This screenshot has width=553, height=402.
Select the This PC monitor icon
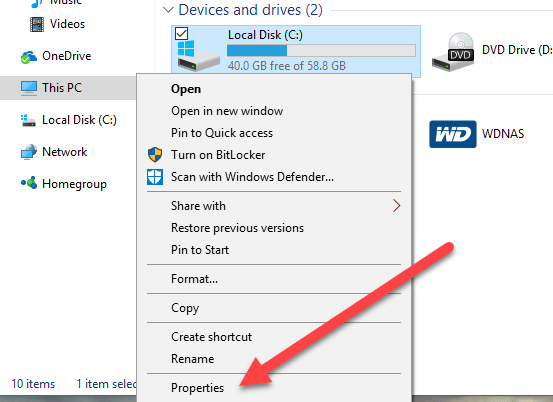(x=29, y=88)
